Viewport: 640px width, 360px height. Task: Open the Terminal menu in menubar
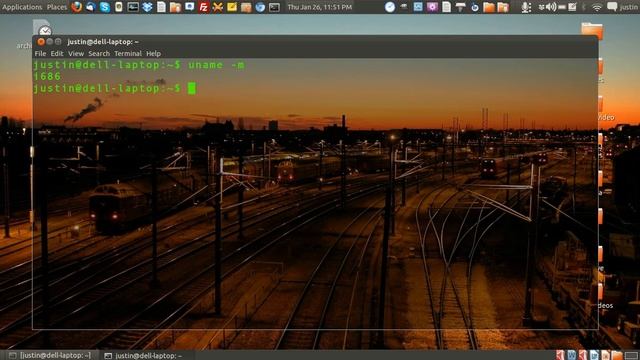coord(128,53)
